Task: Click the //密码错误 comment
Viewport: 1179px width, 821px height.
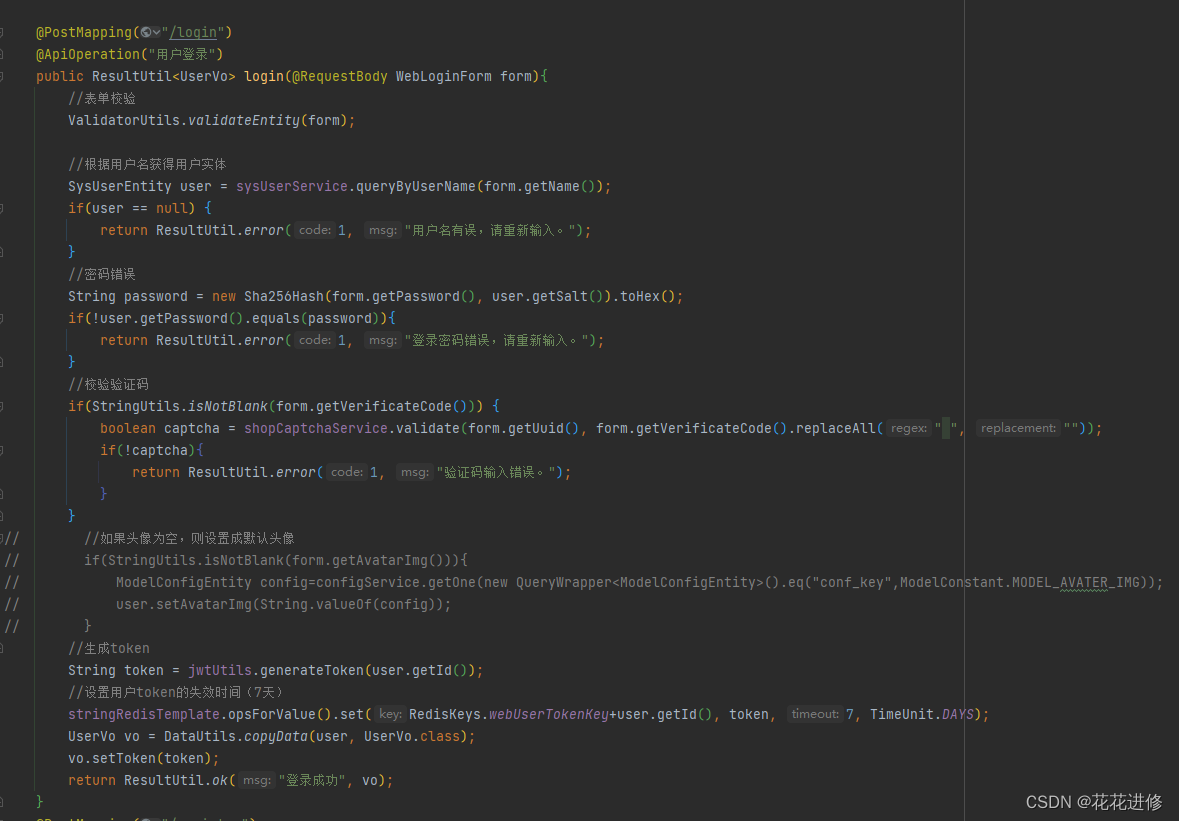Action: click(x=102, y=274)
